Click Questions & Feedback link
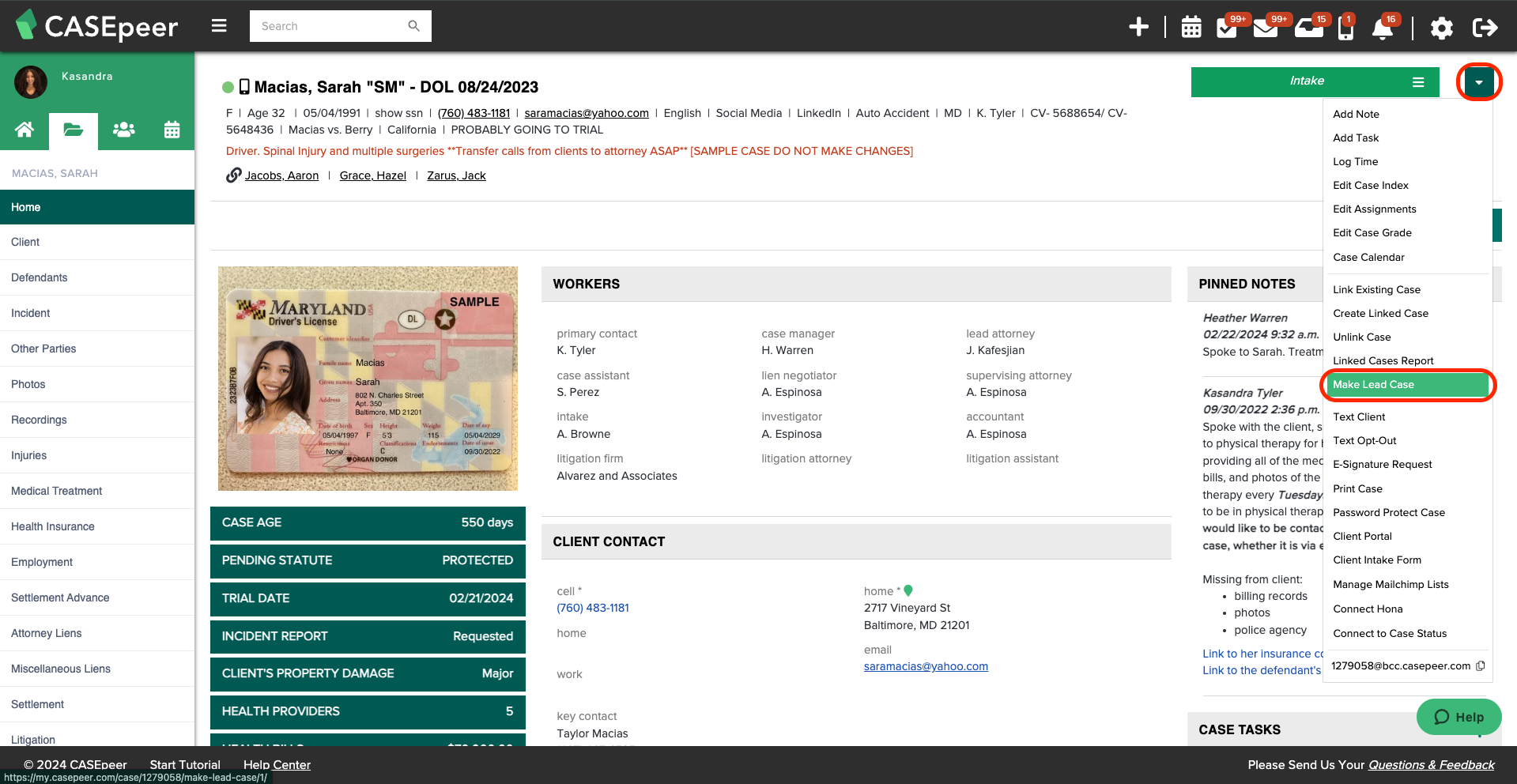 click(1431, 764)
